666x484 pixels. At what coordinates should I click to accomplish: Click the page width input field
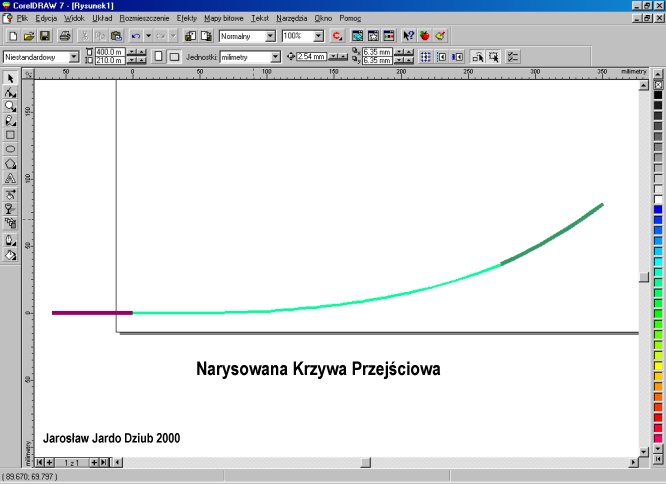[x=108, y=52]
